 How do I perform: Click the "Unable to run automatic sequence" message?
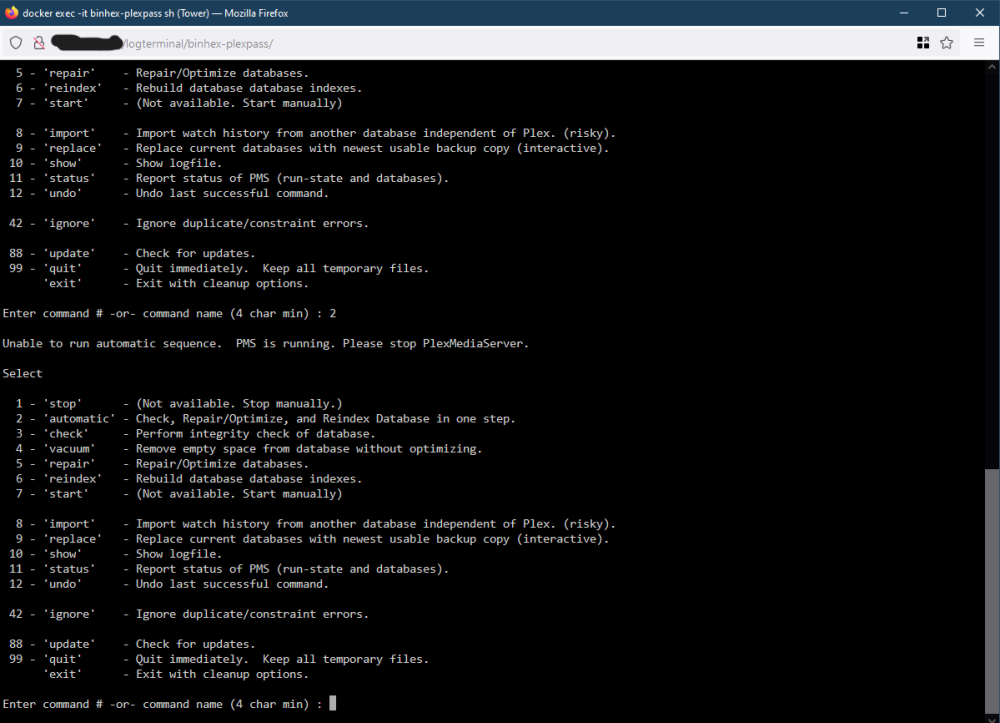click(265, 344)
